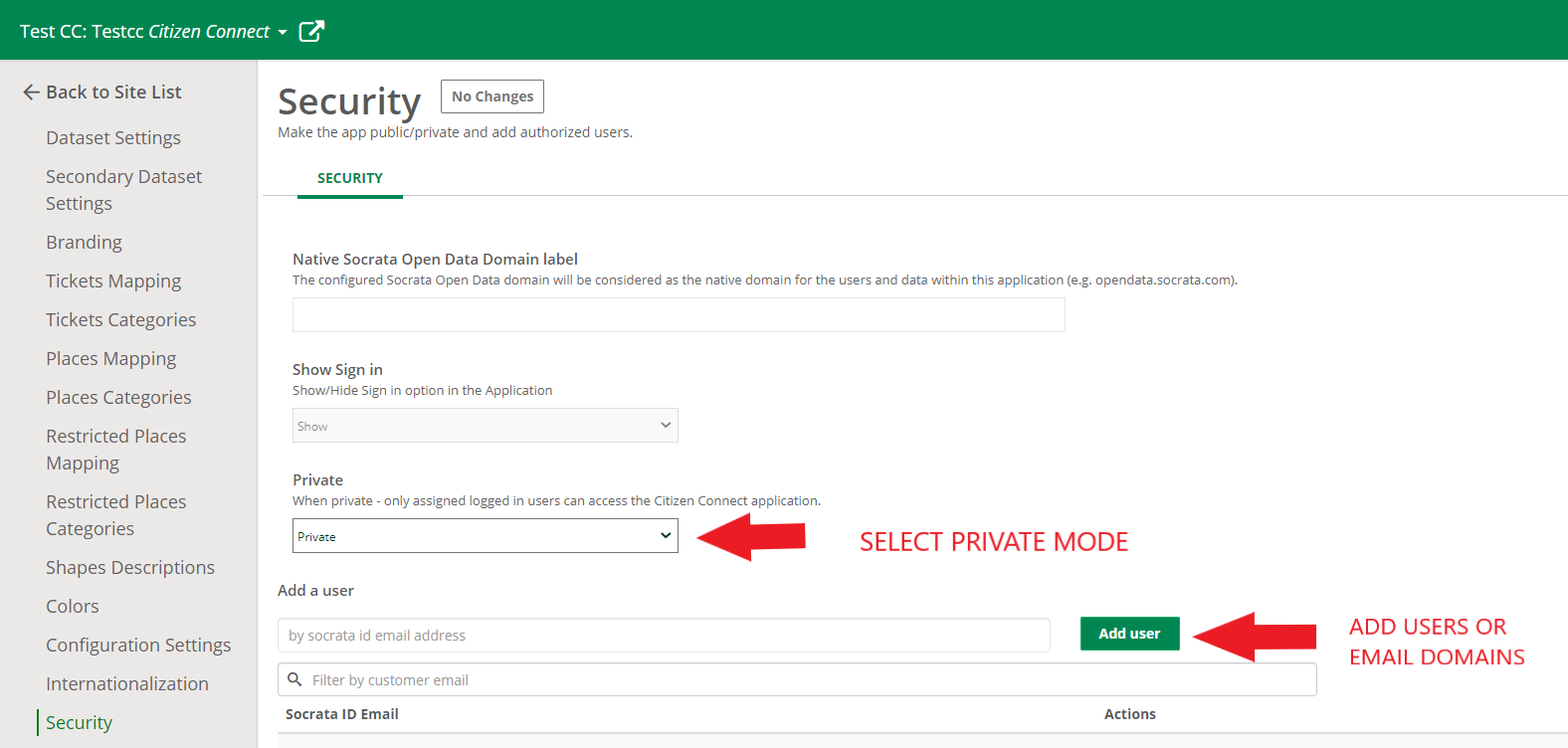Open Secondary Dataset Settings

[123, 190]
